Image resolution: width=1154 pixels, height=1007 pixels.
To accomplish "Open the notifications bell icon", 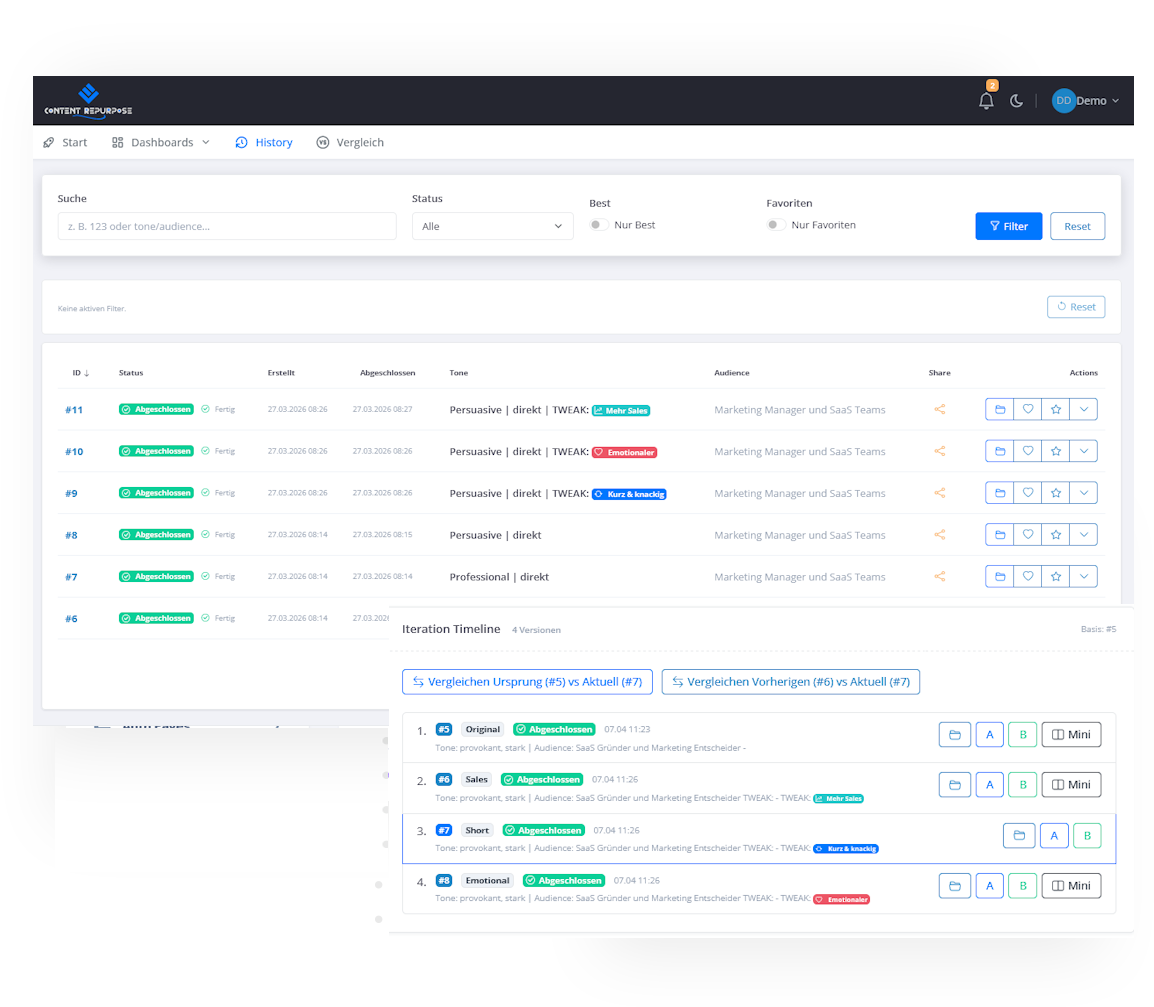I will (986, 101).
